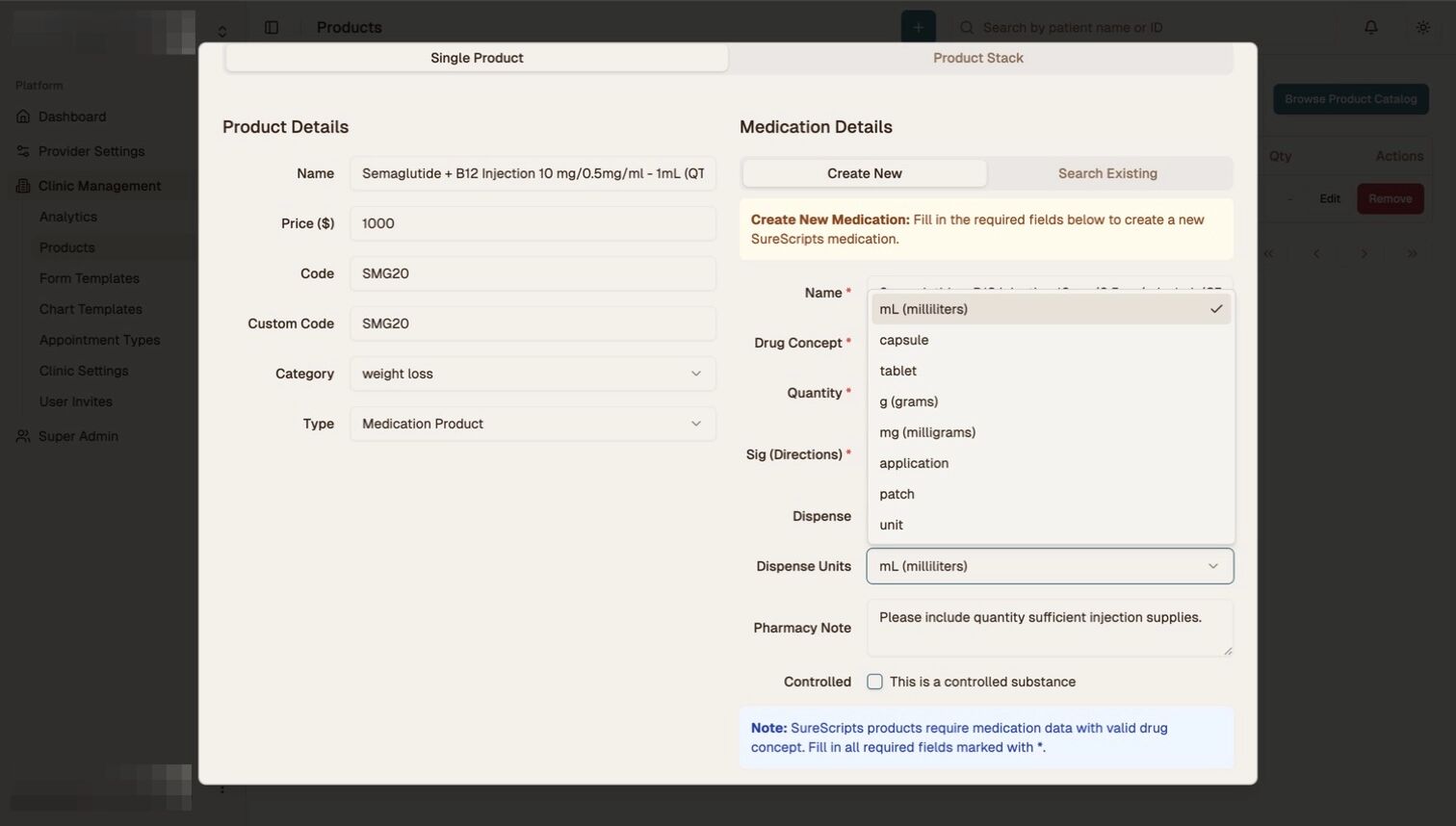Choose patch from dispense units list
1456x826 pixels.
(1051, 494)
